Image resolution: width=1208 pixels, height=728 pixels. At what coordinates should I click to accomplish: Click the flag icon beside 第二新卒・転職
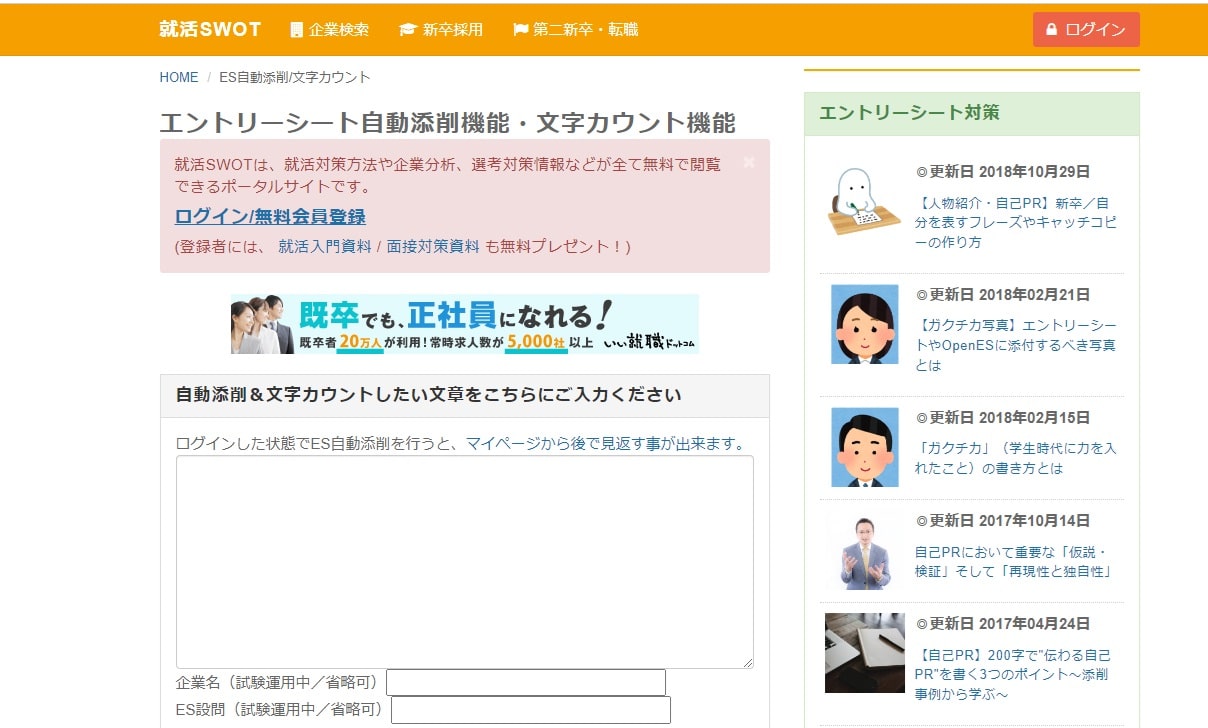520,30
